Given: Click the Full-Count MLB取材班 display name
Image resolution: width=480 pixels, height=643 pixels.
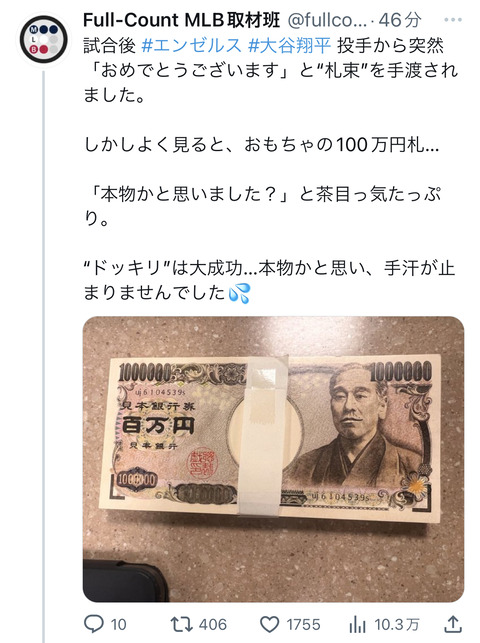Looking at the screenshot, I should point(182,20).
